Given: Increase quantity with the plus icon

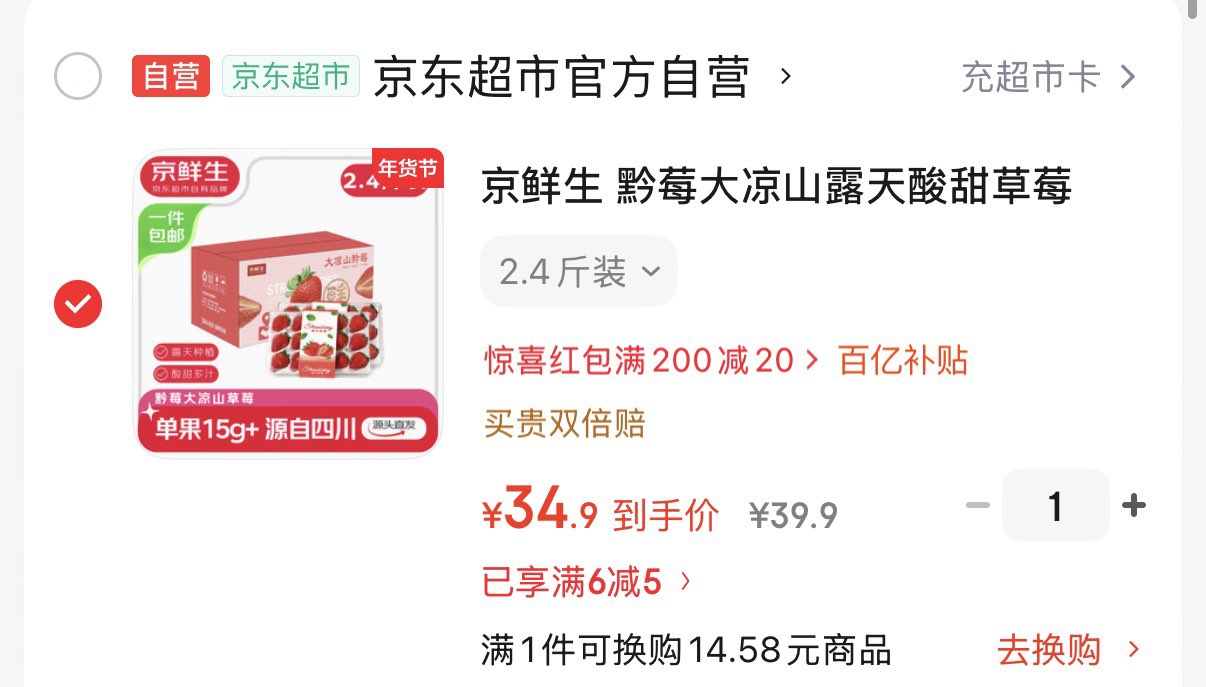Looking at the screenshot, I should (1133, 506).
